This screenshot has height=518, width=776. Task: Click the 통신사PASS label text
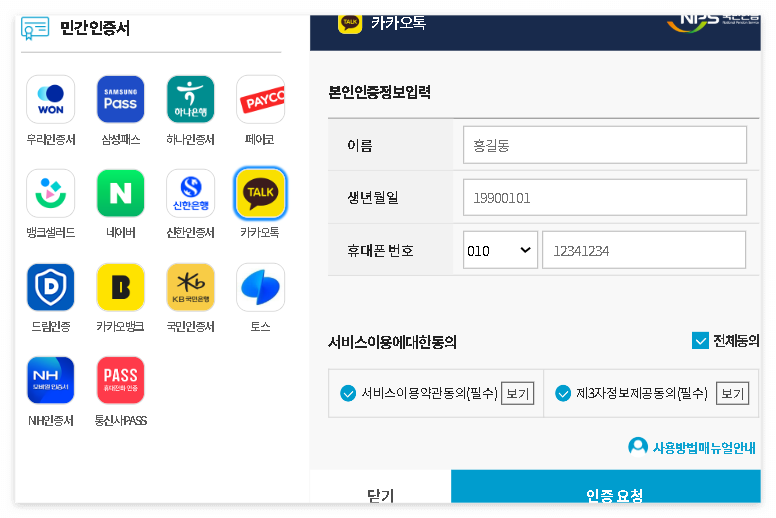coord(120,421)
